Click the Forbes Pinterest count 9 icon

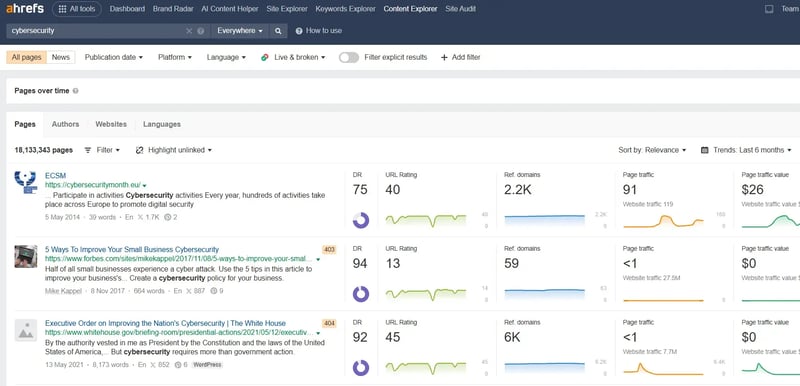coord(214,291)
